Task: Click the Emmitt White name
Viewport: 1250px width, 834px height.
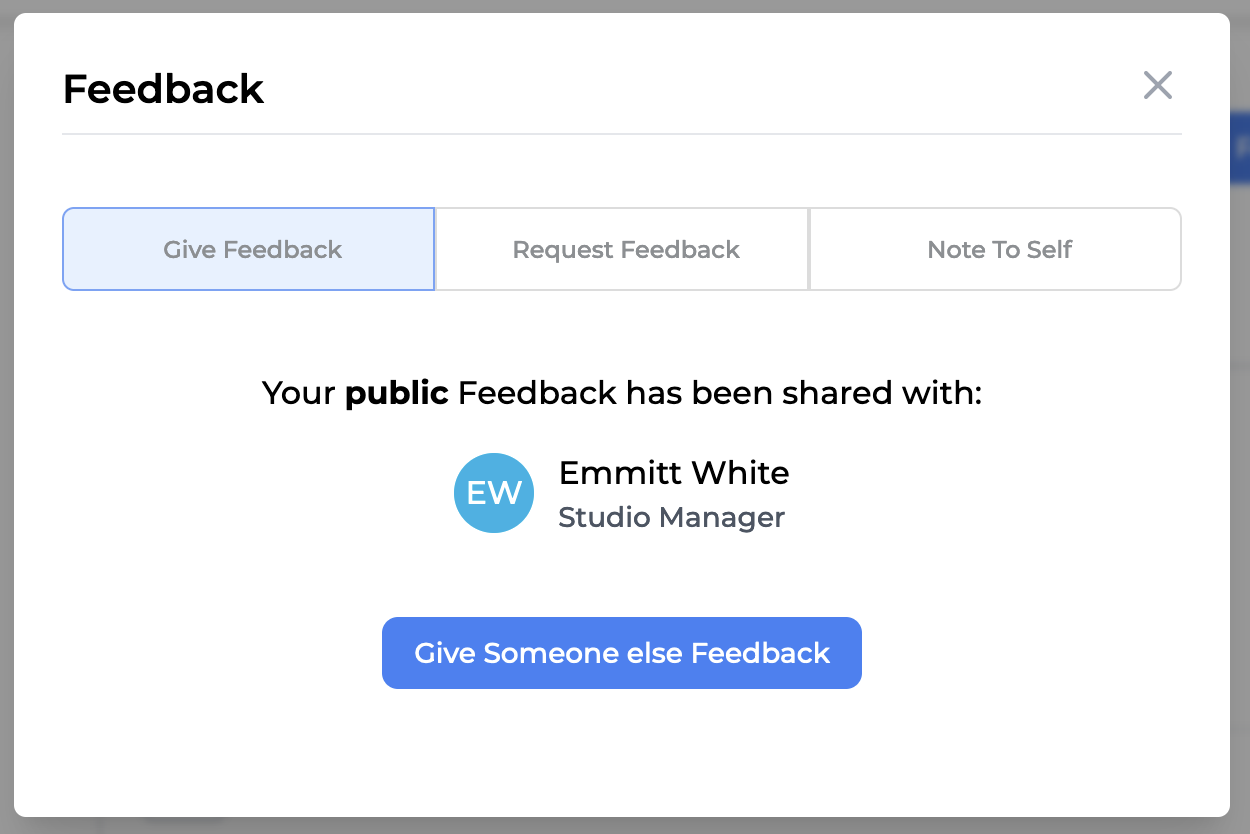Action: click(673, 473)
